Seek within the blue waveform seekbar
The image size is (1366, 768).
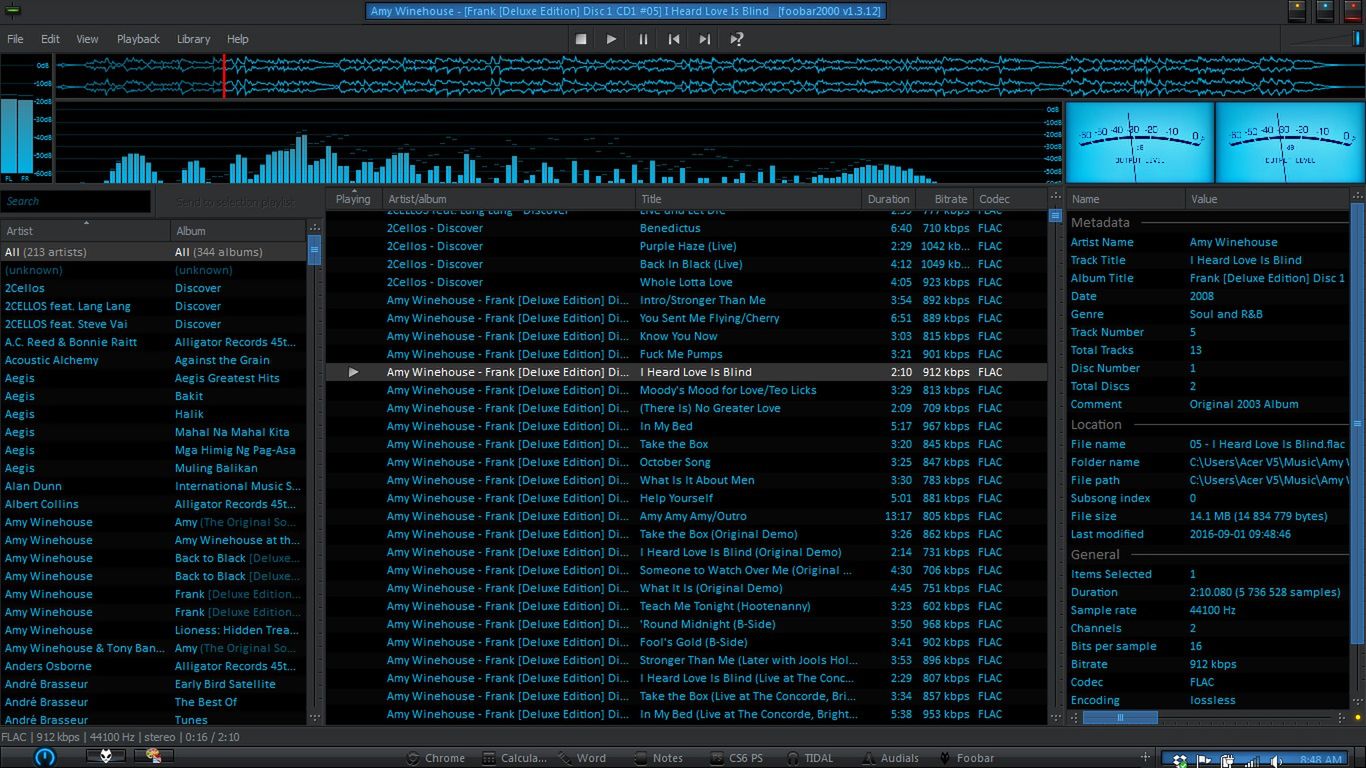(x=709, y=76)
